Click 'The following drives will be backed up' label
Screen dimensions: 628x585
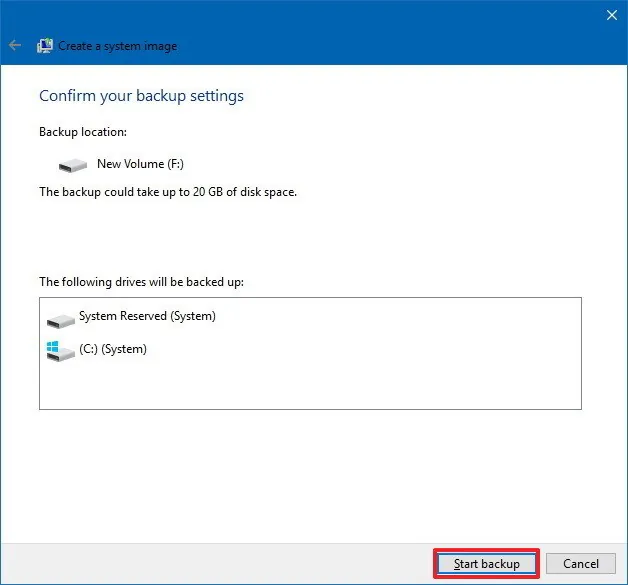click(x=141, y=282)
